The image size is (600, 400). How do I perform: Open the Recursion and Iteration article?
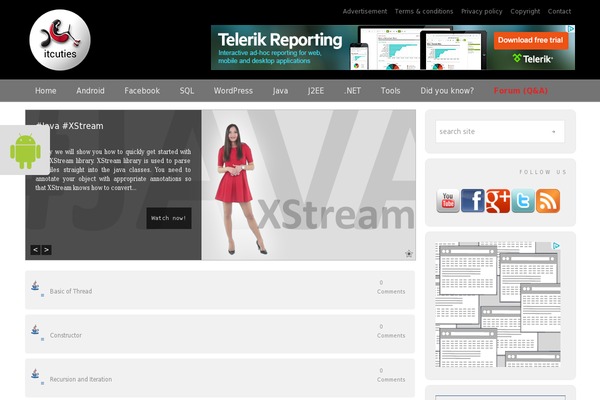coord(81,379)
